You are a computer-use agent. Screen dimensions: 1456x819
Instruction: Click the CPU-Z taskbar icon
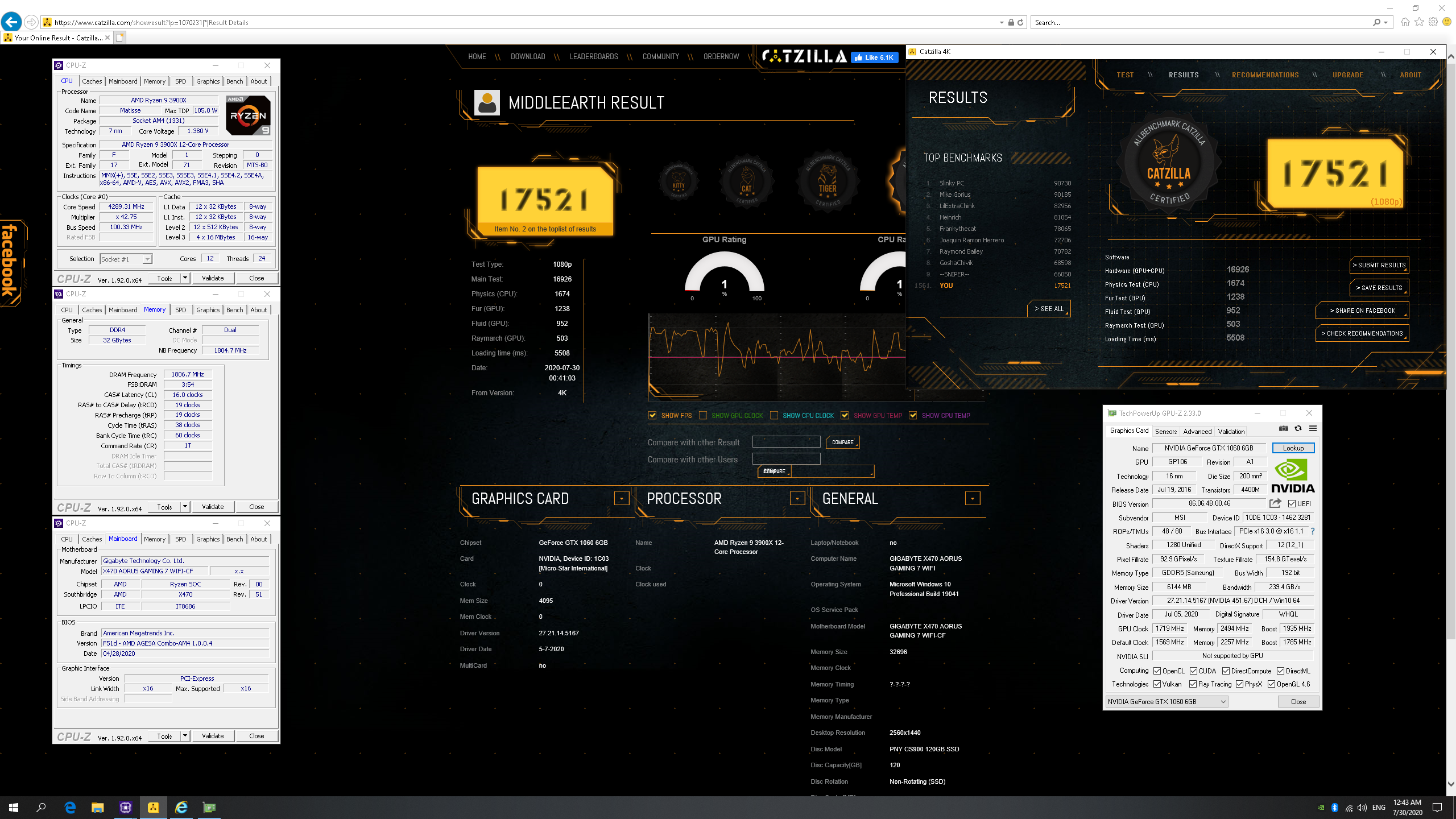coord(126,807)
